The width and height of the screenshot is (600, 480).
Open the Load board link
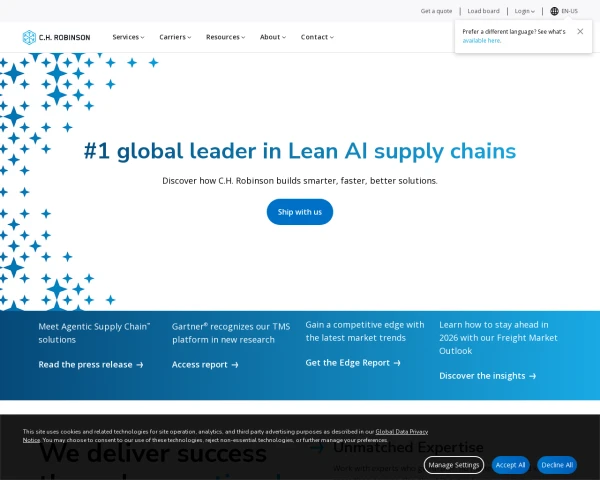coord(483,11)
